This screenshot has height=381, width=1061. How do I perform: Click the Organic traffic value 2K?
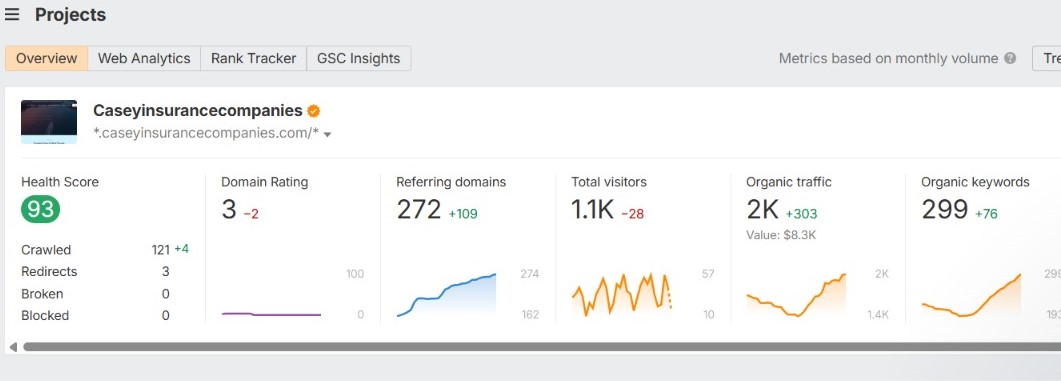[x=763, y=210]
